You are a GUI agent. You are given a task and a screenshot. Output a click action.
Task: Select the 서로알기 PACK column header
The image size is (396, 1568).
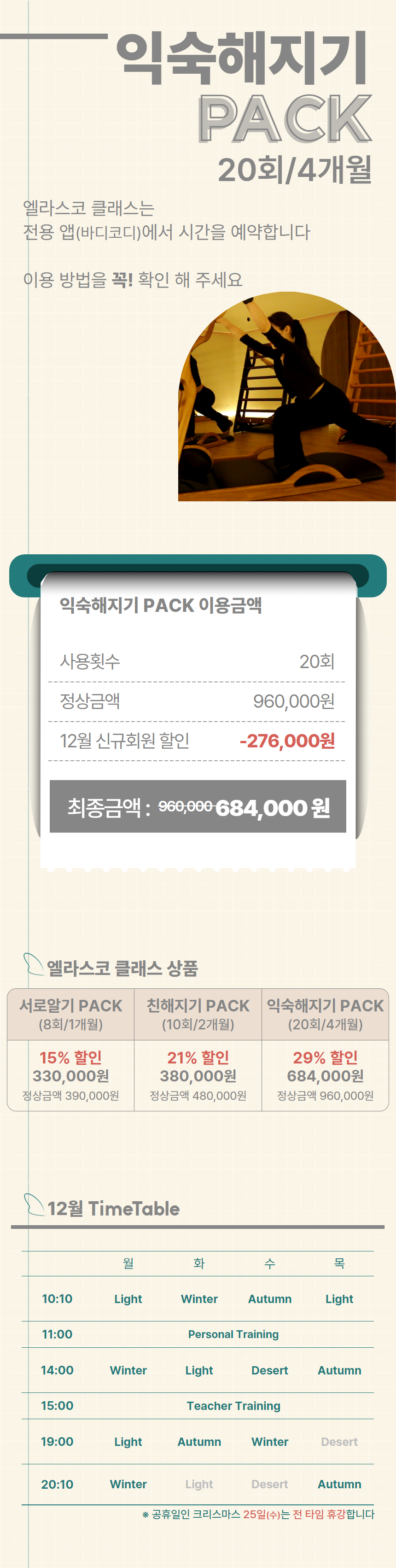pos(70,1014)
